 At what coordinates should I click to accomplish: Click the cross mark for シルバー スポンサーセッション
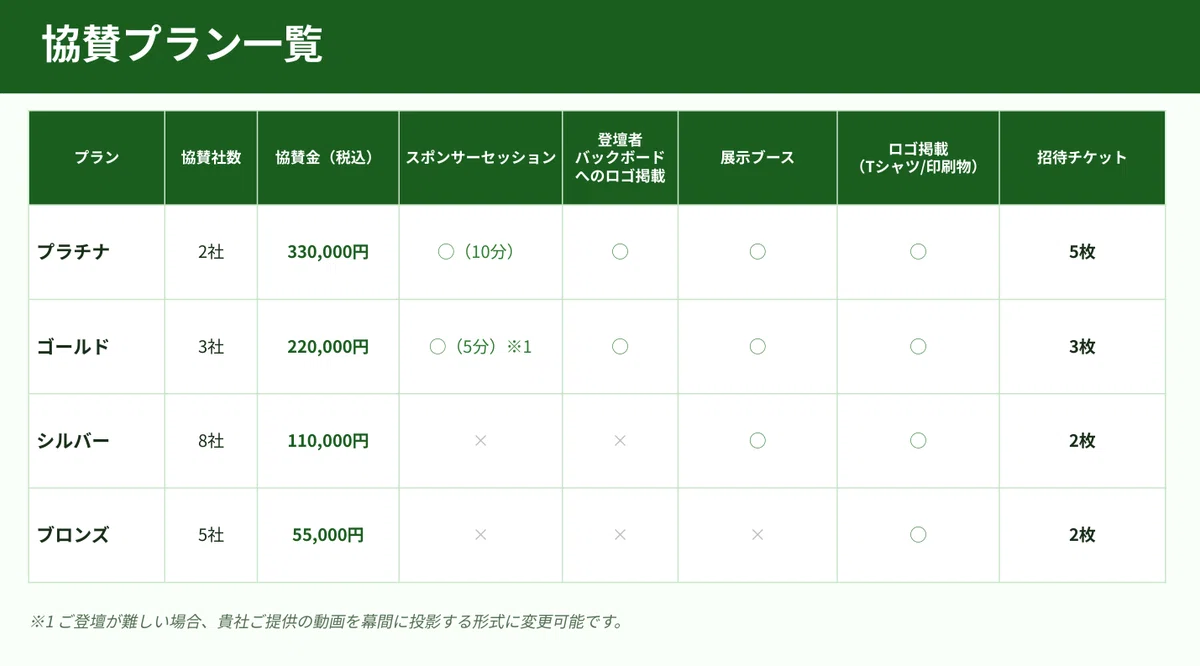click(x=480, y=441)
